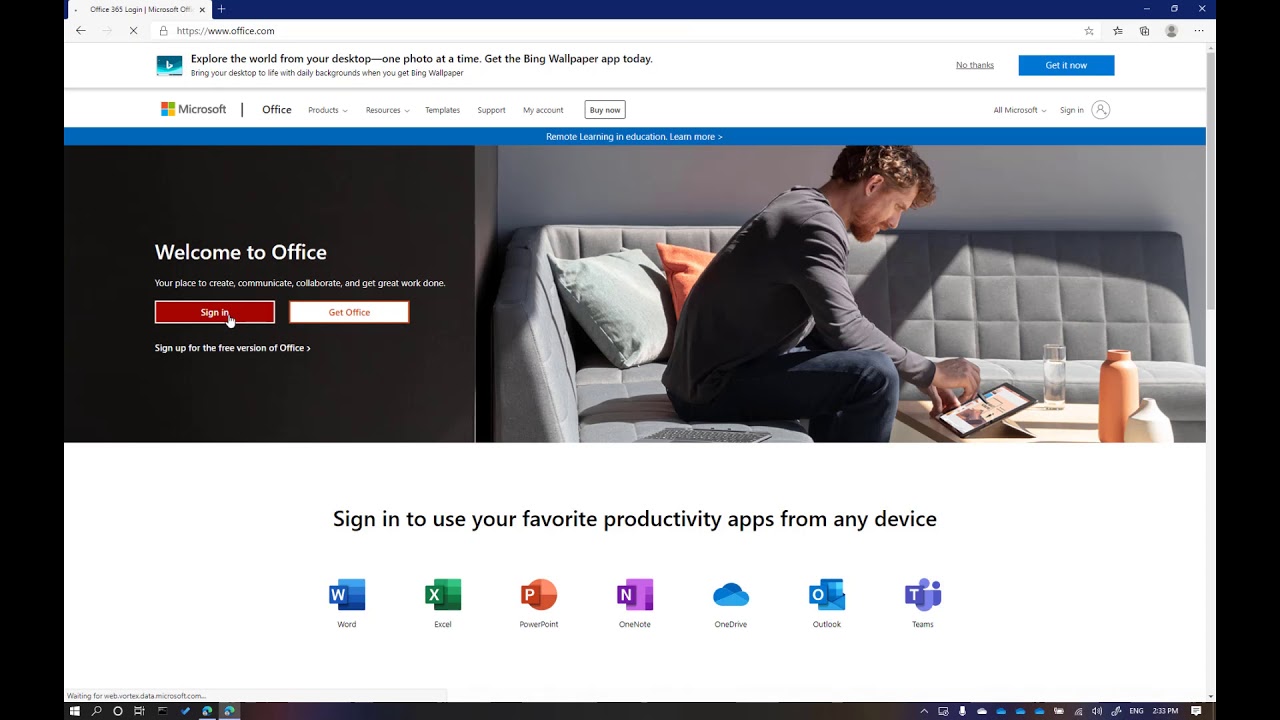Image resolution: width=1280 pixels, height=720 pixels.
Task: Open the OneNote app icon
Action: point(635,594)
